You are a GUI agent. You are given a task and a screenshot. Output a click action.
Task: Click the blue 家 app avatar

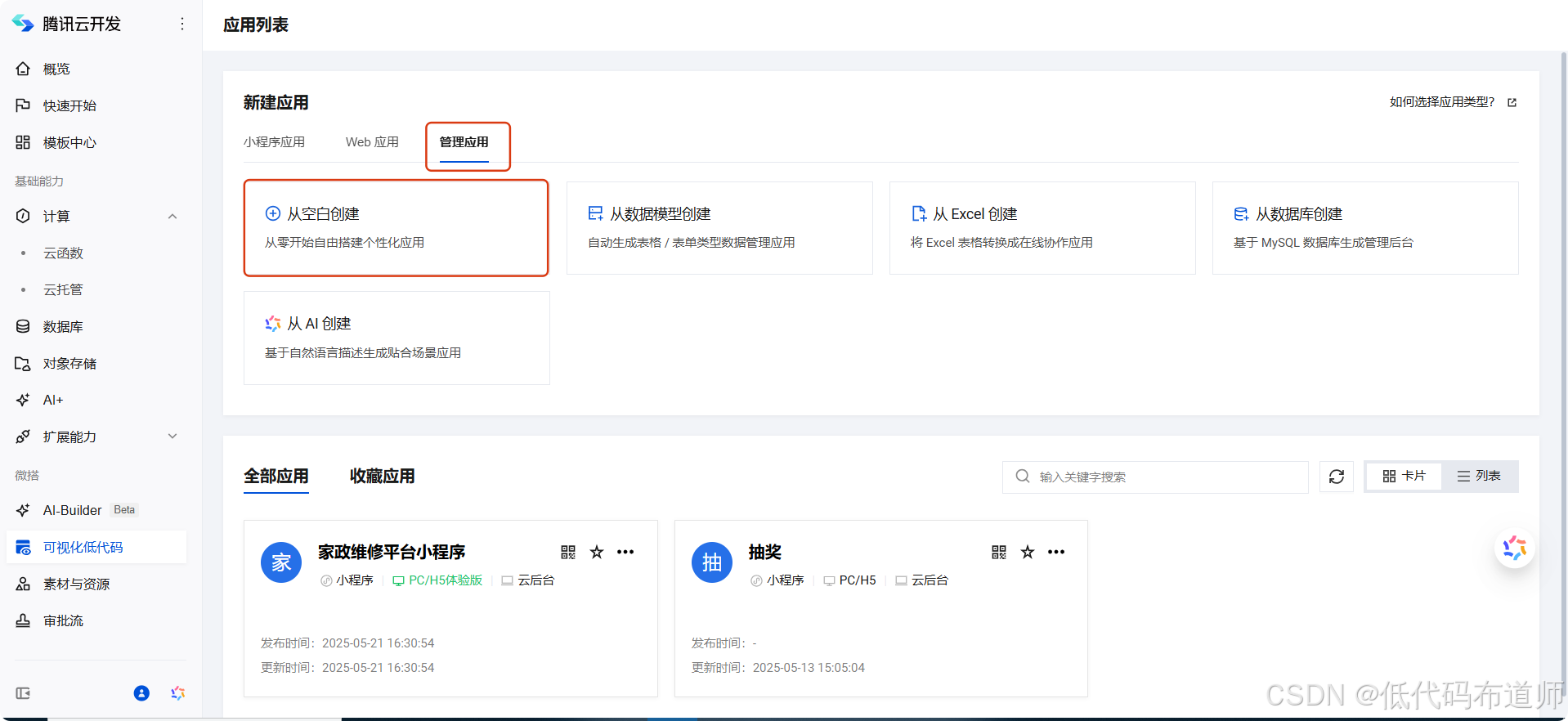(x=281, y=562)
